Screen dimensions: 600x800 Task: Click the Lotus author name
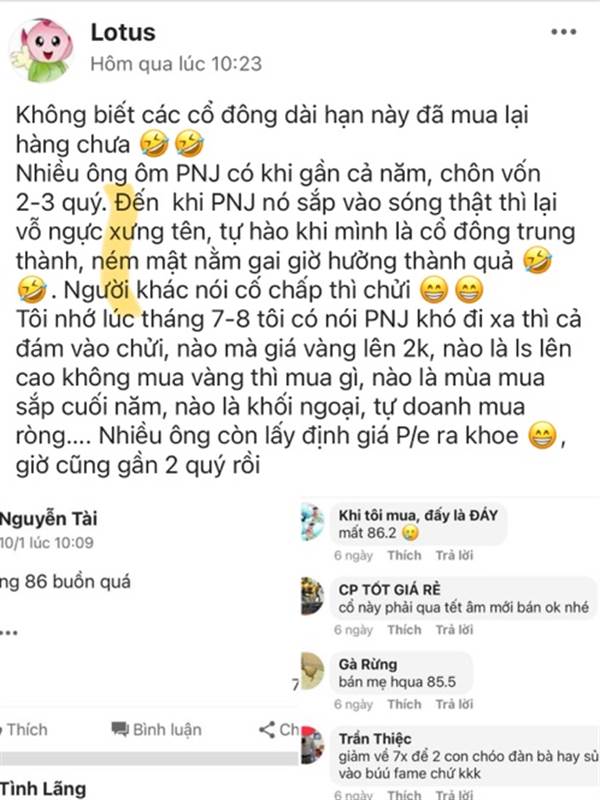click(123, 33)
